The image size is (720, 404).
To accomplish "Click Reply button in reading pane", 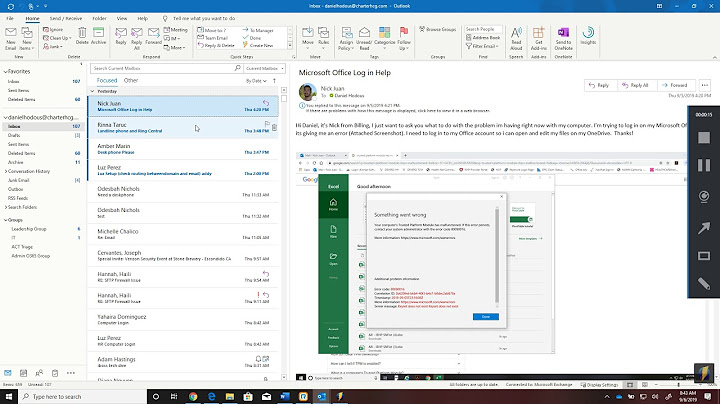I will (x=599, y=85).
